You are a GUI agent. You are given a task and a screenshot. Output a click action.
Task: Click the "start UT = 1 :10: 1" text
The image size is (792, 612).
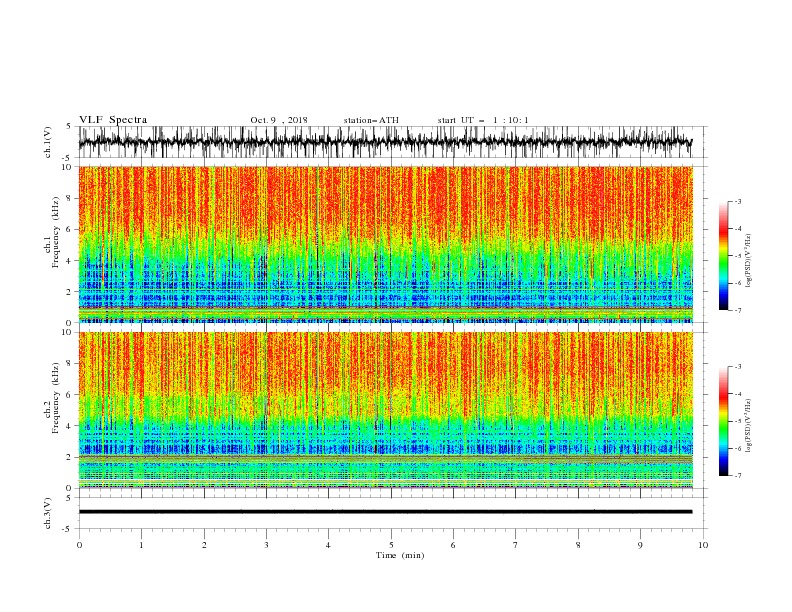483,120
